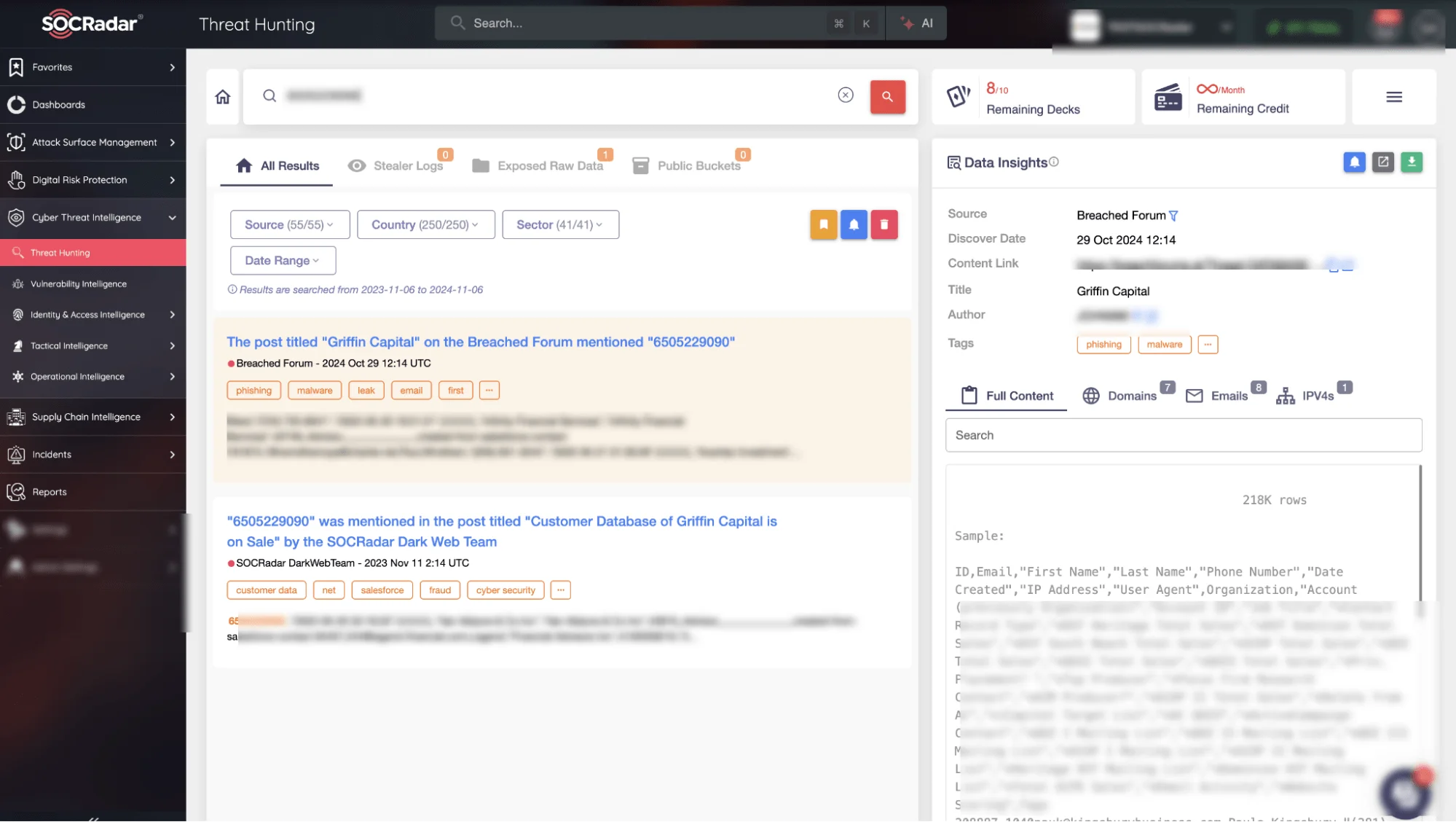Image resolution: width=1456 pixels, height=822 pixels.
Task: Click the Attack Surface Management icon
Action: point(15,142)
